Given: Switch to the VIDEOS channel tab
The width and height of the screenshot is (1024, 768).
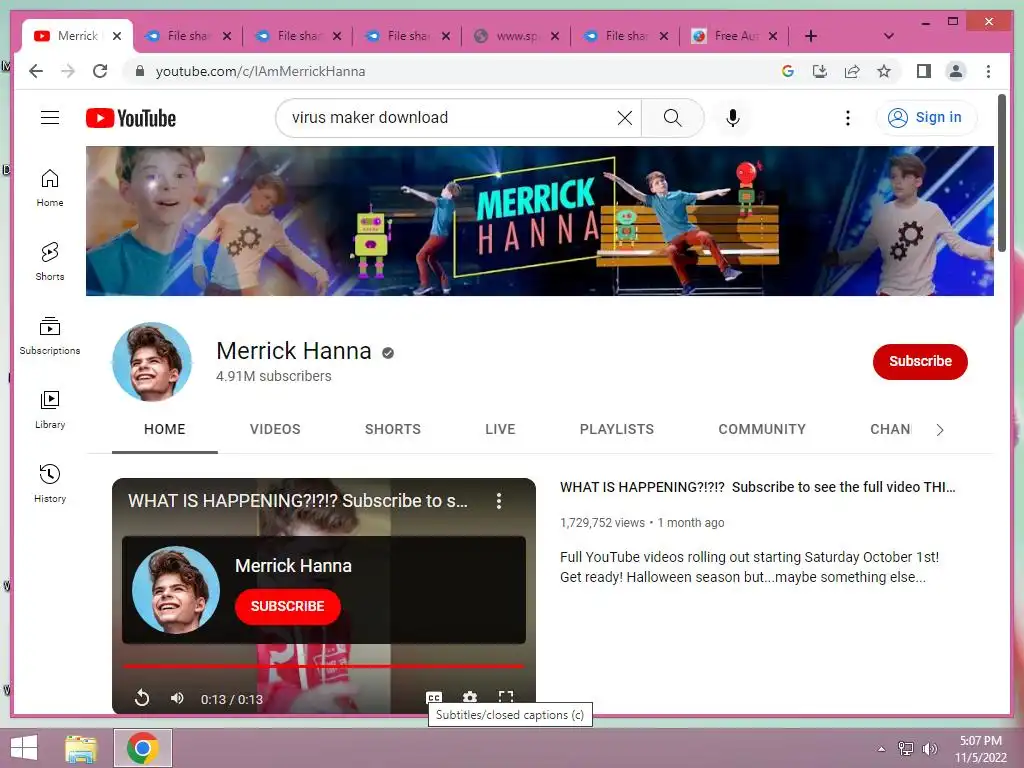Looking at the screenshot, I should coord(275,429).
